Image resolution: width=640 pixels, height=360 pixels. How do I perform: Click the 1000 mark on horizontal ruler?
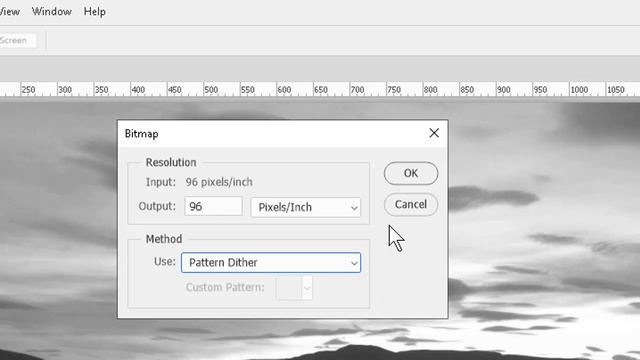[579, 90]
